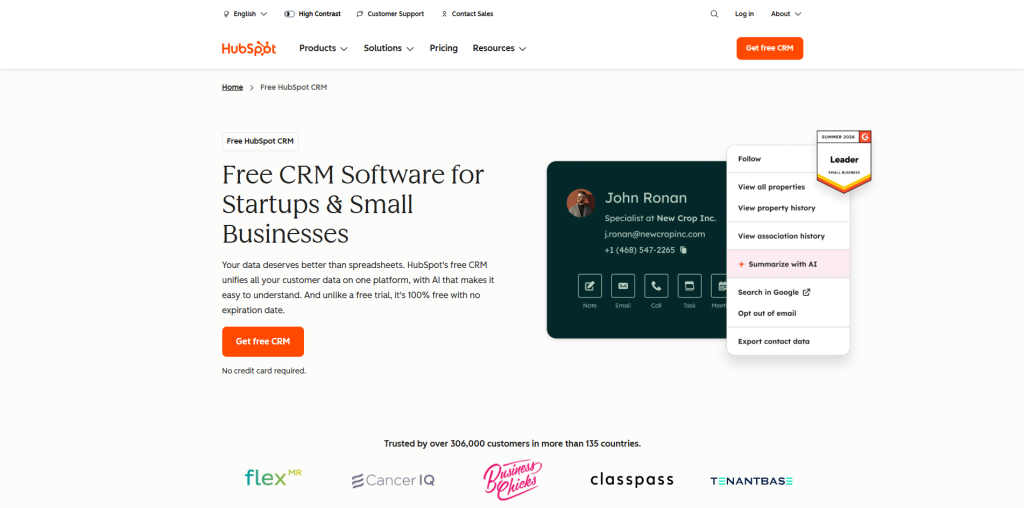The height and width of the screenshot is (508, 1024).
Task: Open the Pricing page
Action: pyautogui.click(x=443, y=48)
